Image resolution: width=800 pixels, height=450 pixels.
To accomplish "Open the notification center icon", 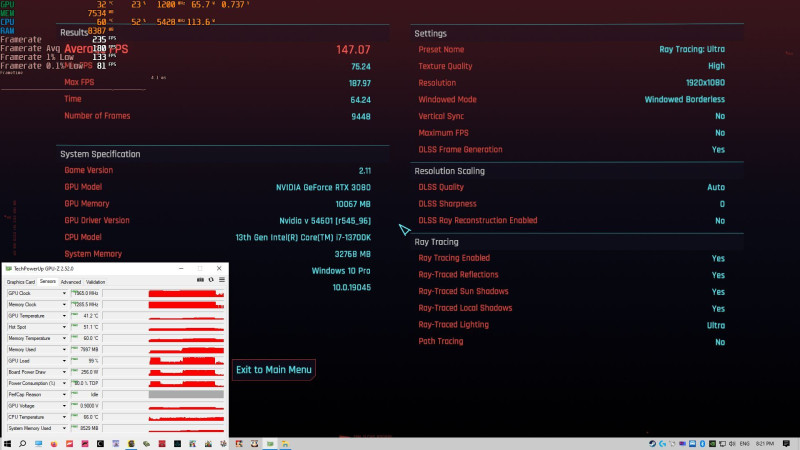I will point(786,444).
